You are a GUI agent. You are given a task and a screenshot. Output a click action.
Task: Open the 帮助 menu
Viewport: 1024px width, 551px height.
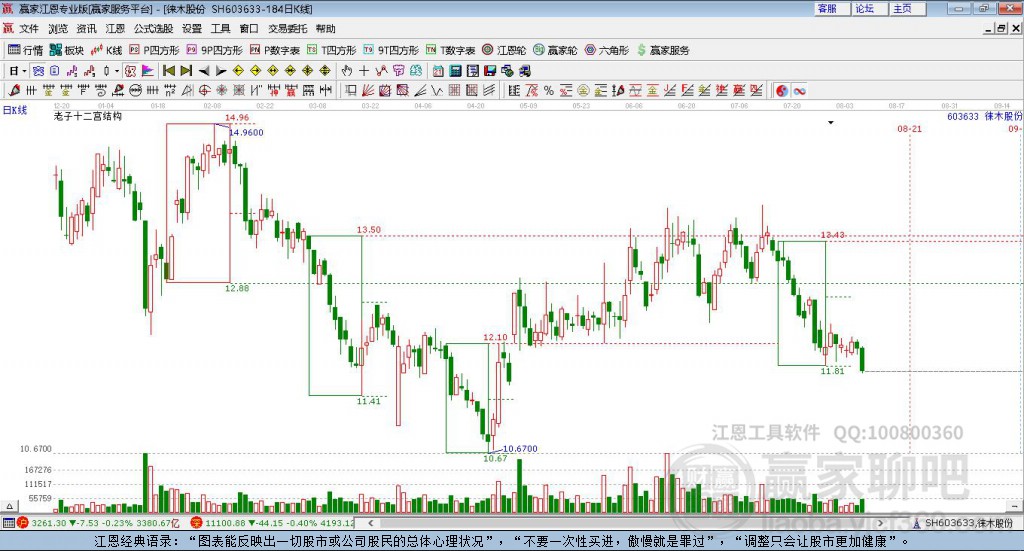(325, 29)
